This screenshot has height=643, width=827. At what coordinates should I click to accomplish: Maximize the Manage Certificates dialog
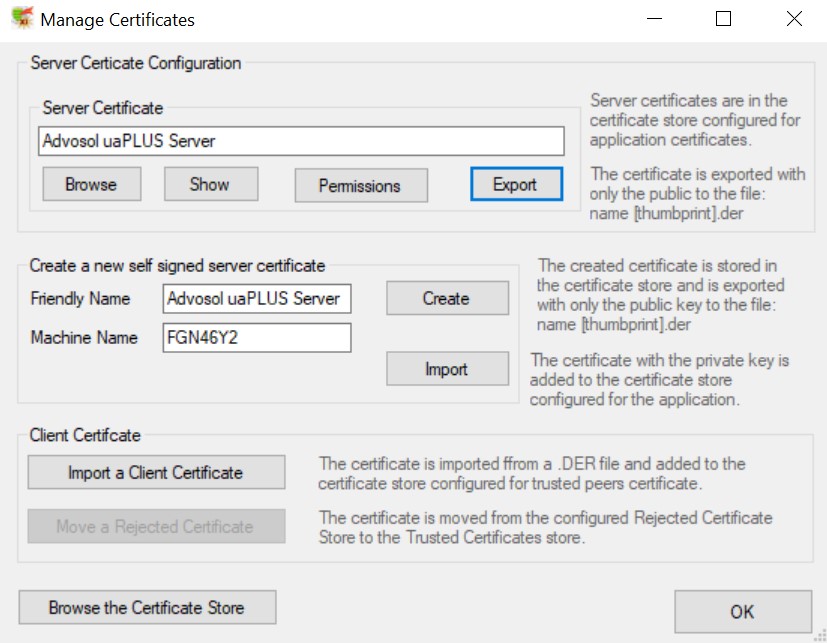724,19
